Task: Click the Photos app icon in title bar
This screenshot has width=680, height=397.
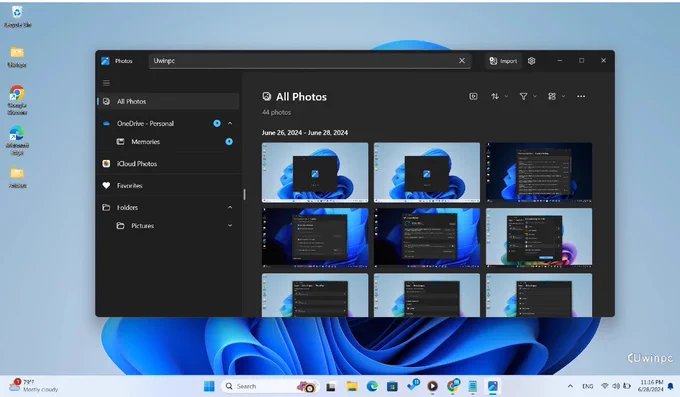Action: pos(105,61)
